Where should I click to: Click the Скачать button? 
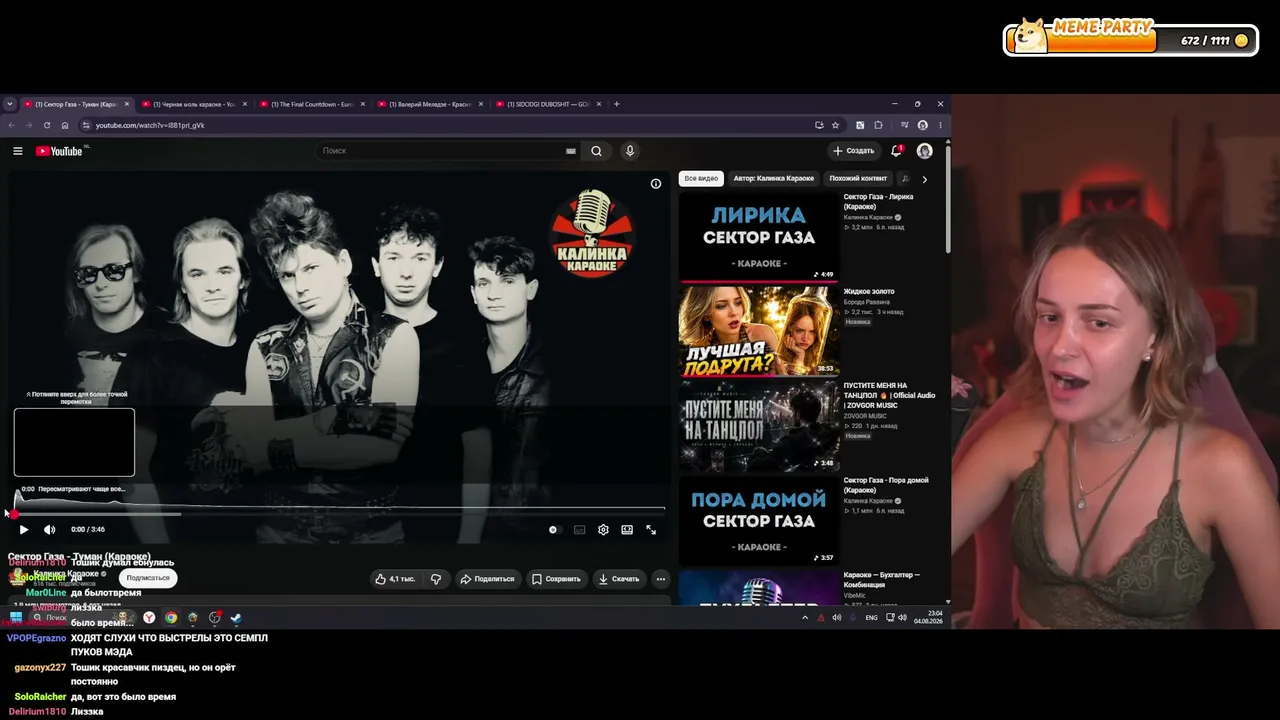click(618, 579)
